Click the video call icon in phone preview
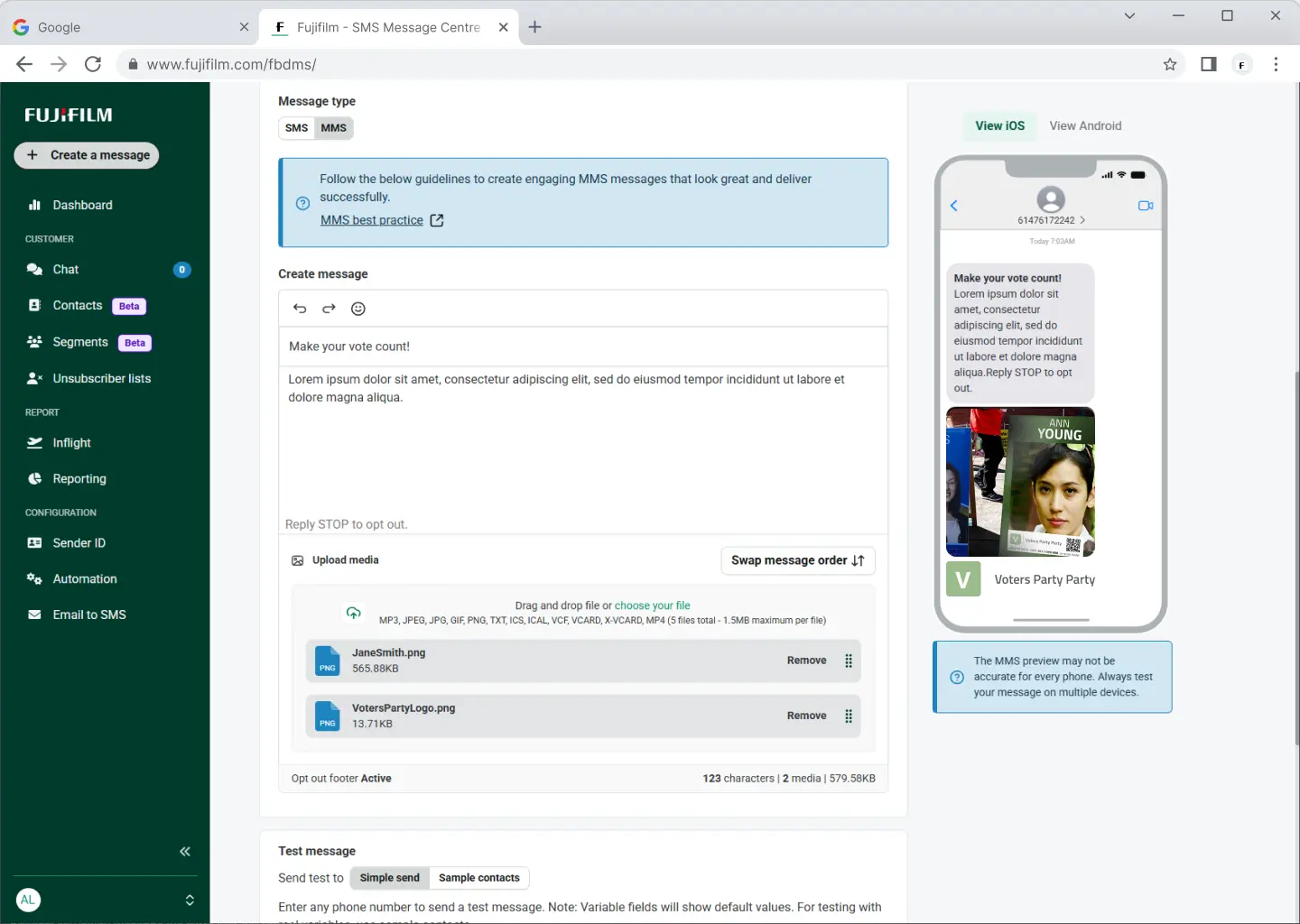 (x=1146, y=206)
